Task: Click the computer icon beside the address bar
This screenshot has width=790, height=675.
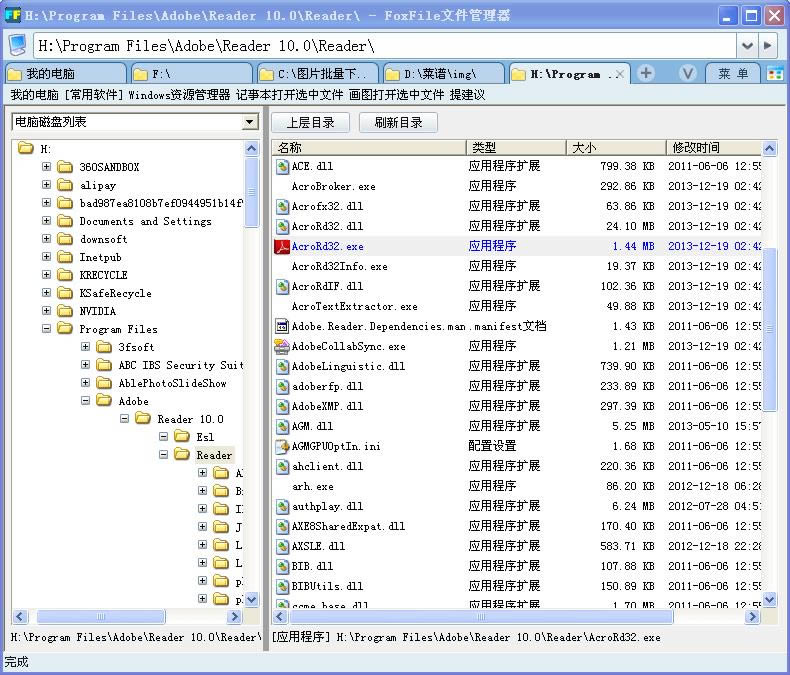Action: tap(18, 46)
